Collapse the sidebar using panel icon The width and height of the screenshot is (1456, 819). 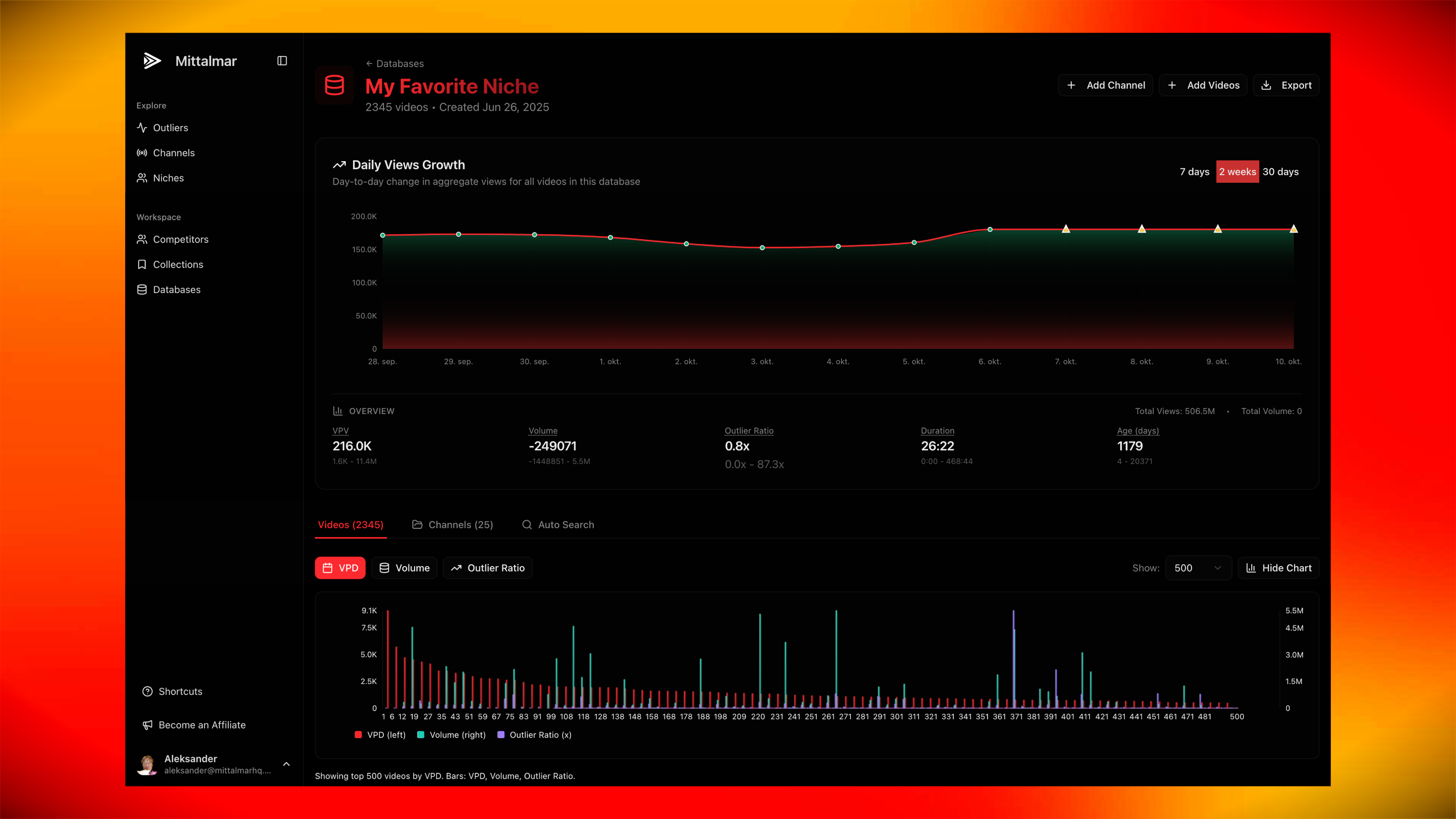[x=282, y=61]
